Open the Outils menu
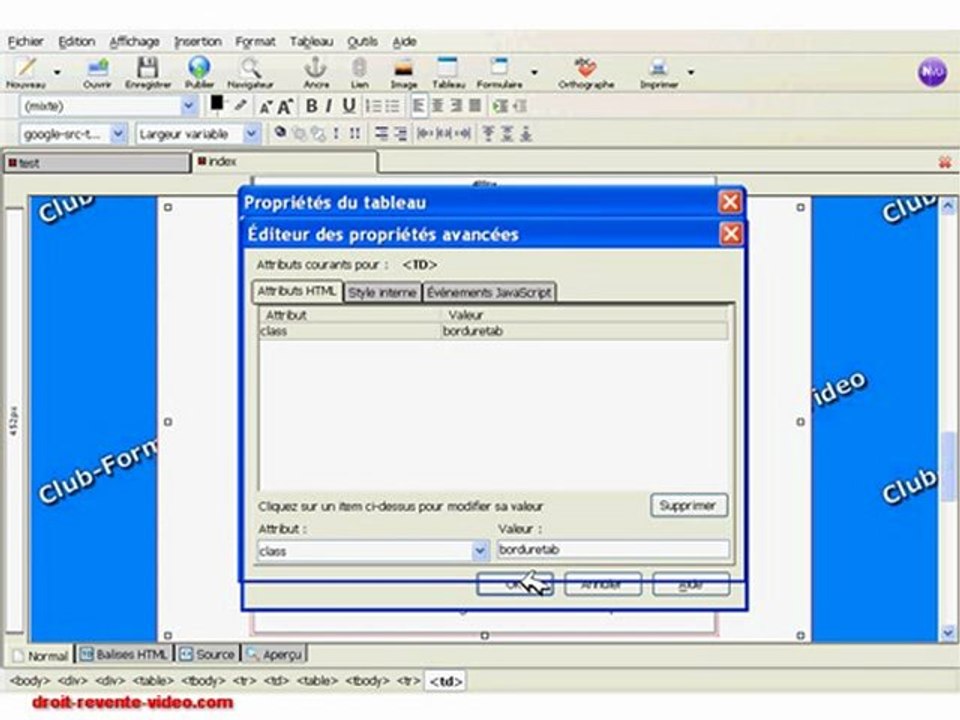Image resolution: width=960 pixels, height=720 pixels. pyautogui.click(x=362, y=42)
